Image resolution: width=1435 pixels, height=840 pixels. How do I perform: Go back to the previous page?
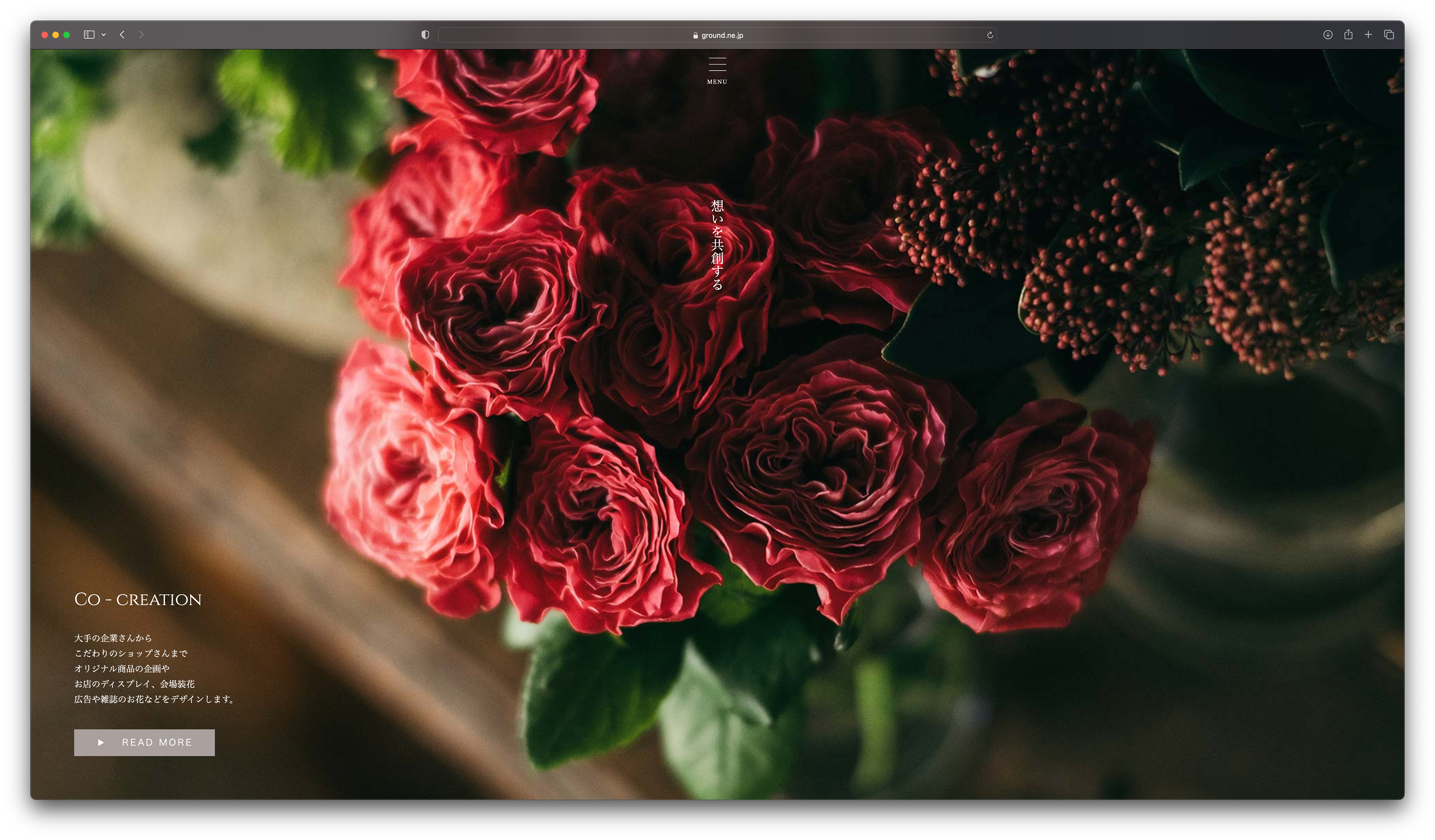coord(122,35)
